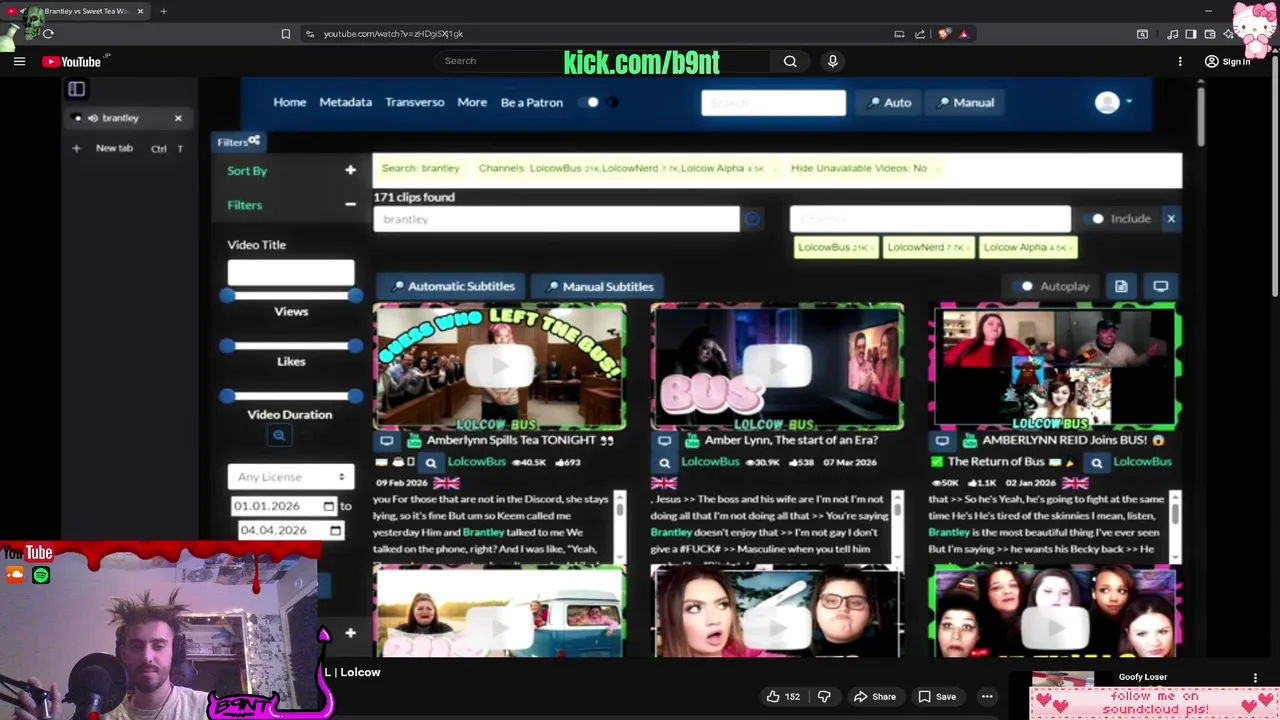
Task: Reload the page in the browser toolbar
Action: coord(48,34)
